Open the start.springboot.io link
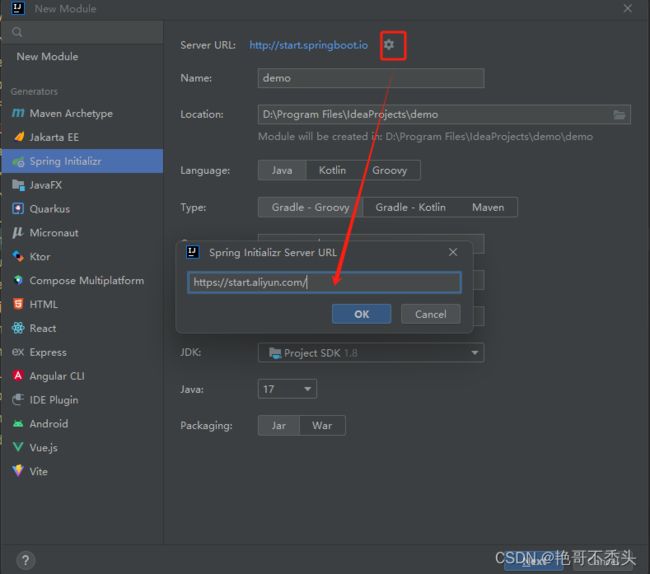 (x=308, y=45)
